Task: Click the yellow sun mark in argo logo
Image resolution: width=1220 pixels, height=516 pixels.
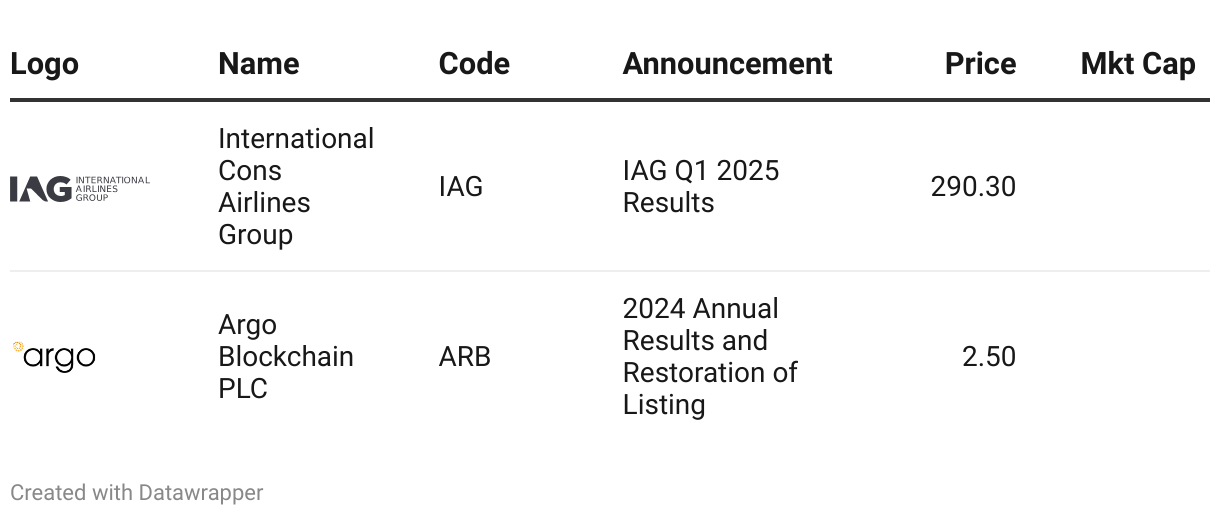Action: [18, 347]
